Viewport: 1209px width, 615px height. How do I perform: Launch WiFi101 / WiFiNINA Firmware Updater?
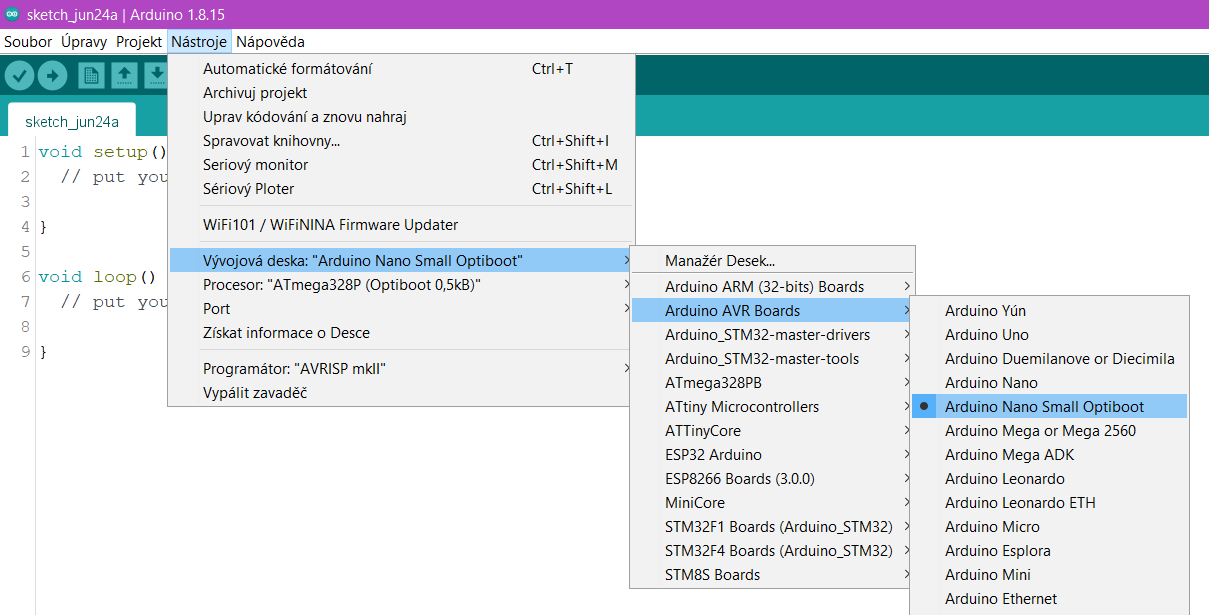(401, 225)
